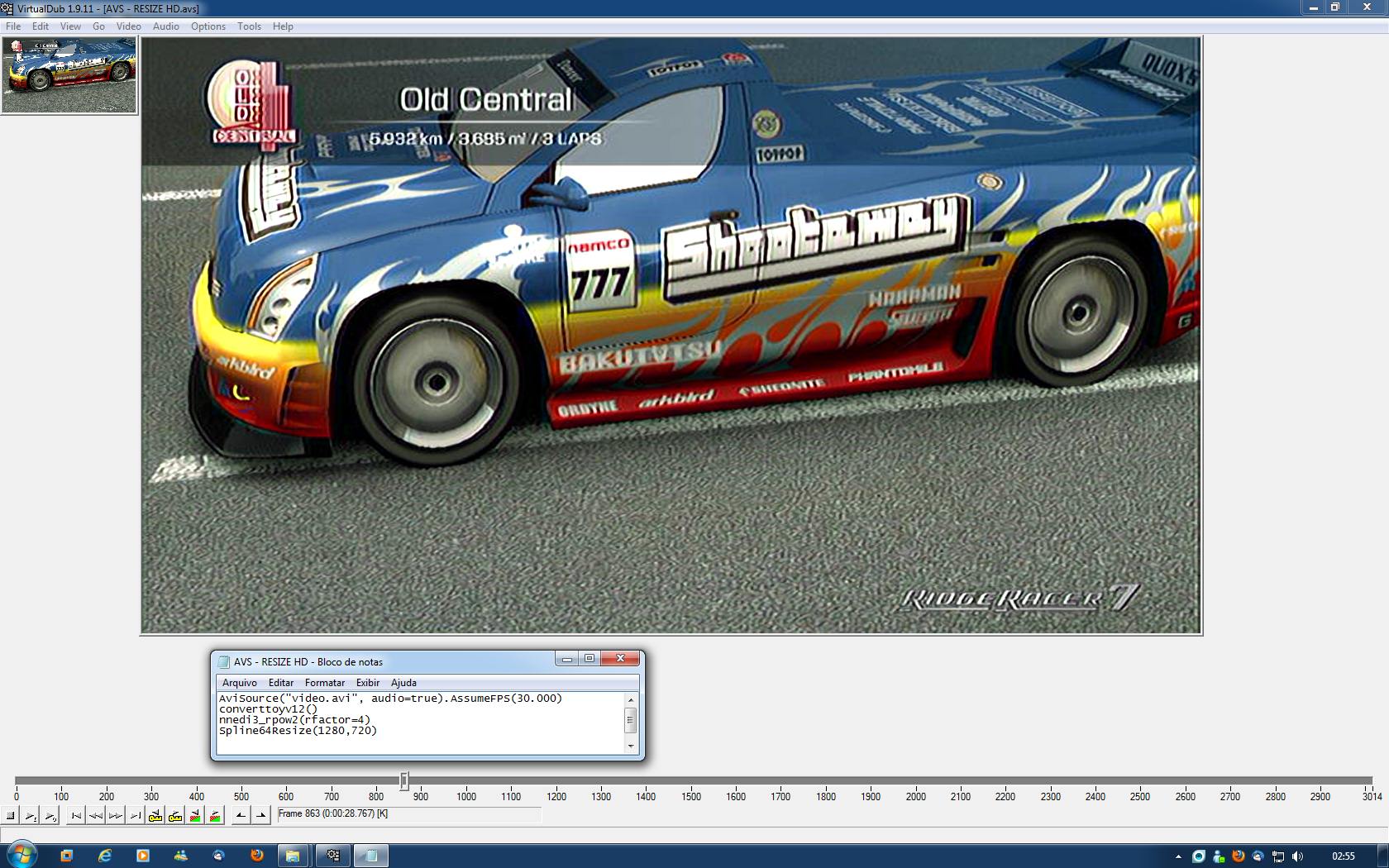Open the Audio menu
This screenshot has width=1389, height=868.
point(166,26)
